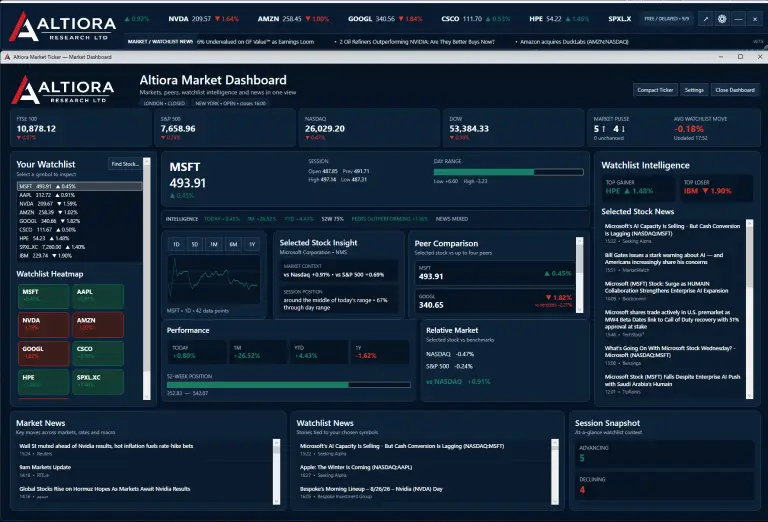768x522 pixels.
Task: Open the 'HUMAIN Collaboration' Microsoft article
Action: [666, 287]
